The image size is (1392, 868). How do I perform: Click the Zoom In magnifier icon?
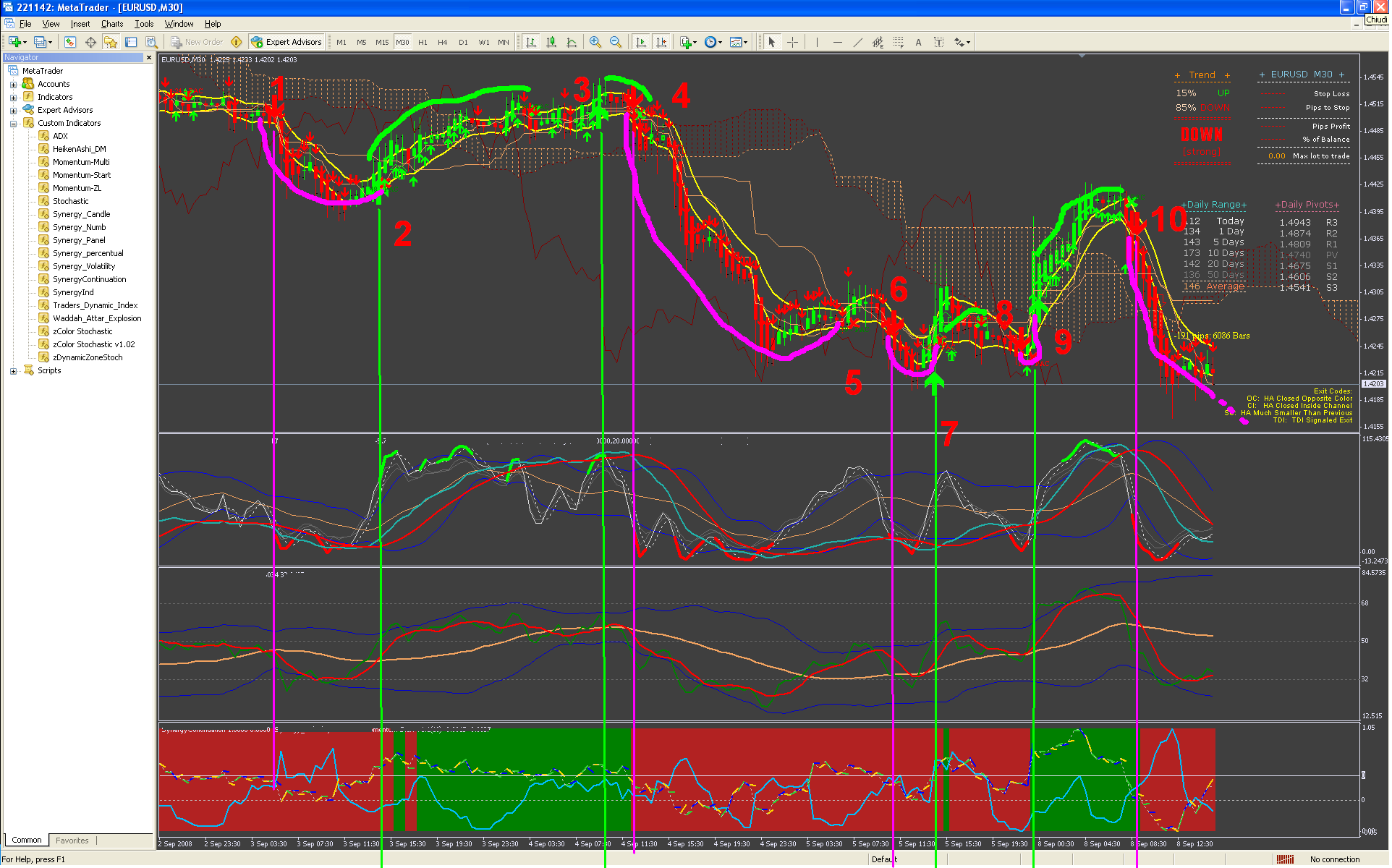595,42
